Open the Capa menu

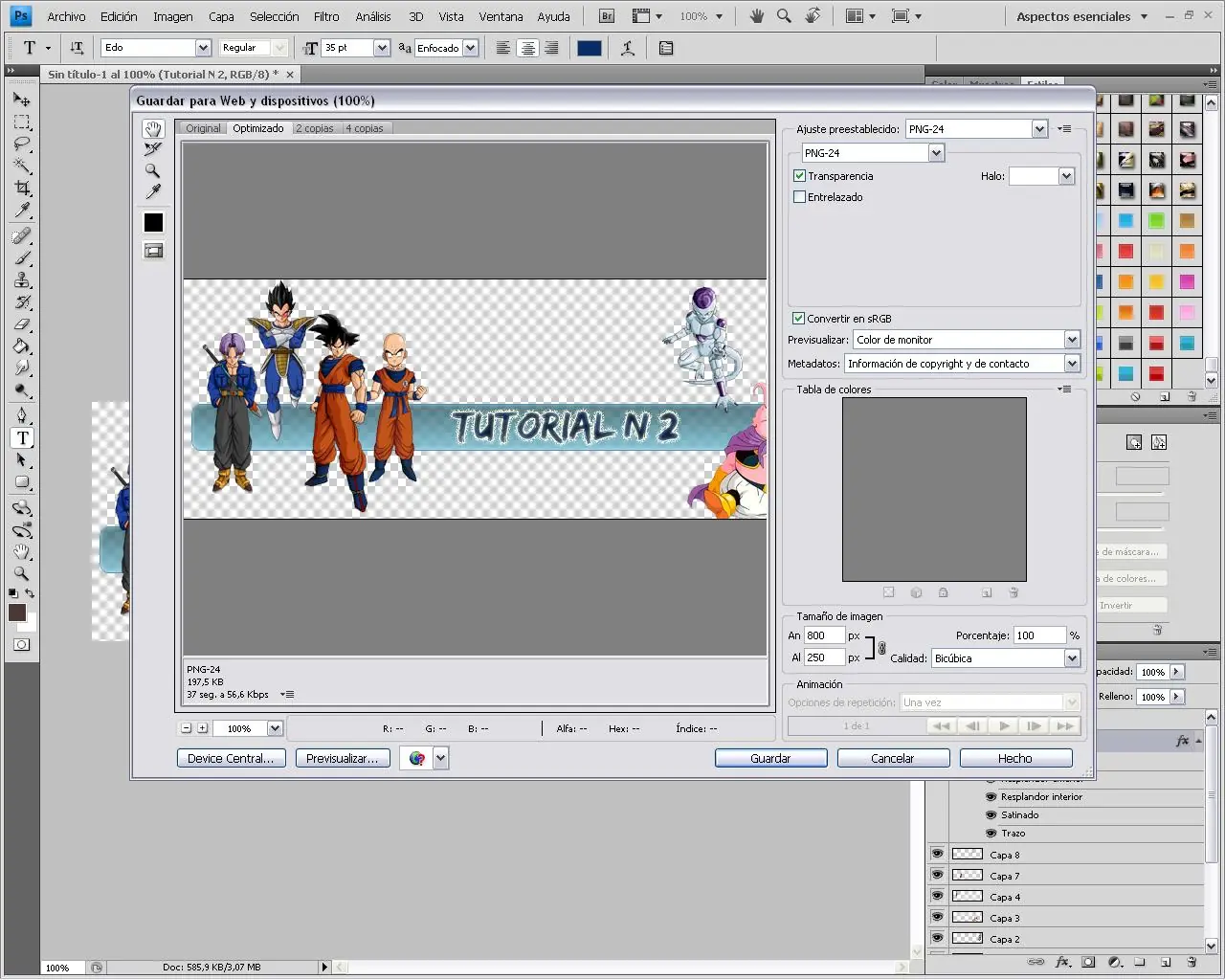[x=221, y=16]
